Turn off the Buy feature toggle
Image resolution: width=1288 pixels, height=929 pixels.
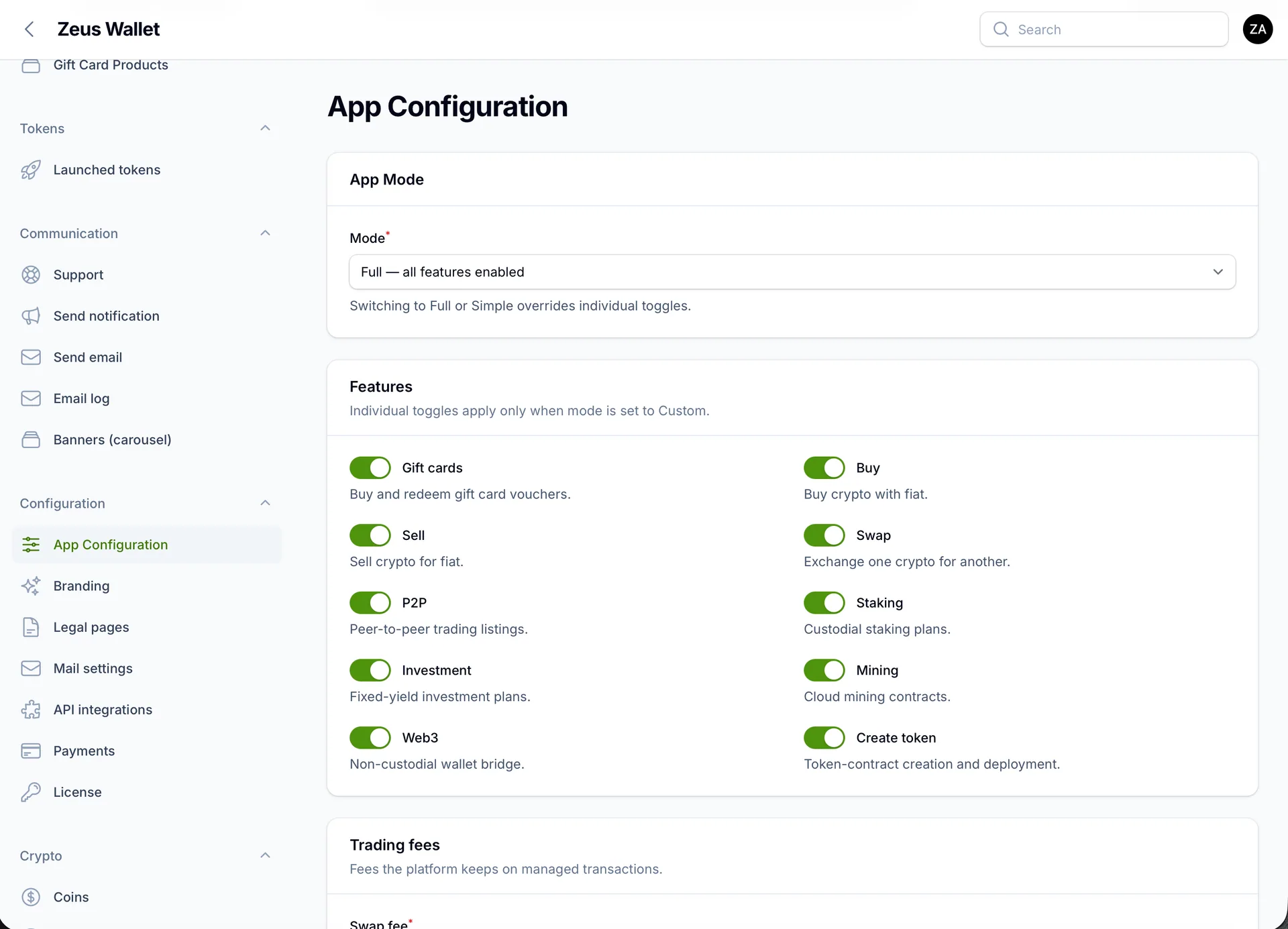pos(824,468)
